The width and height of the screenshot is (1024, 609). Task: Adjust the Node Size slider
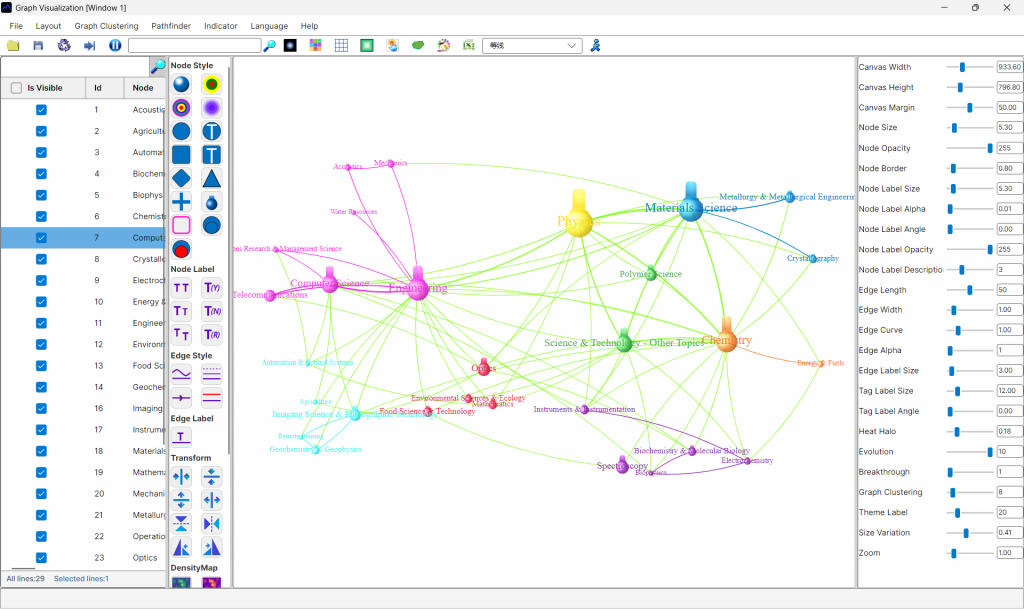(x=954, y=128)
